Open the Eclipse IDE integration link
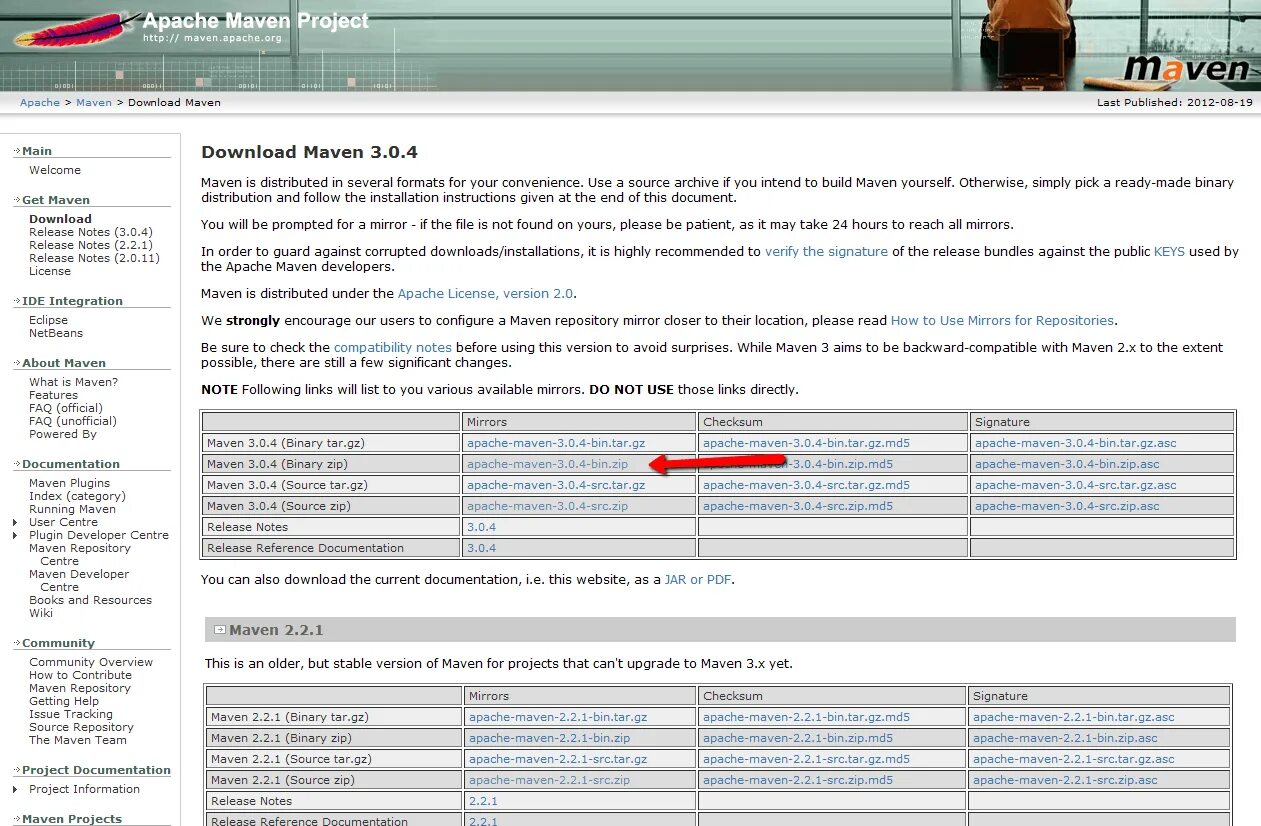Image resolution: width=1261 pixels, height=826 pixels. click(49, 320)
